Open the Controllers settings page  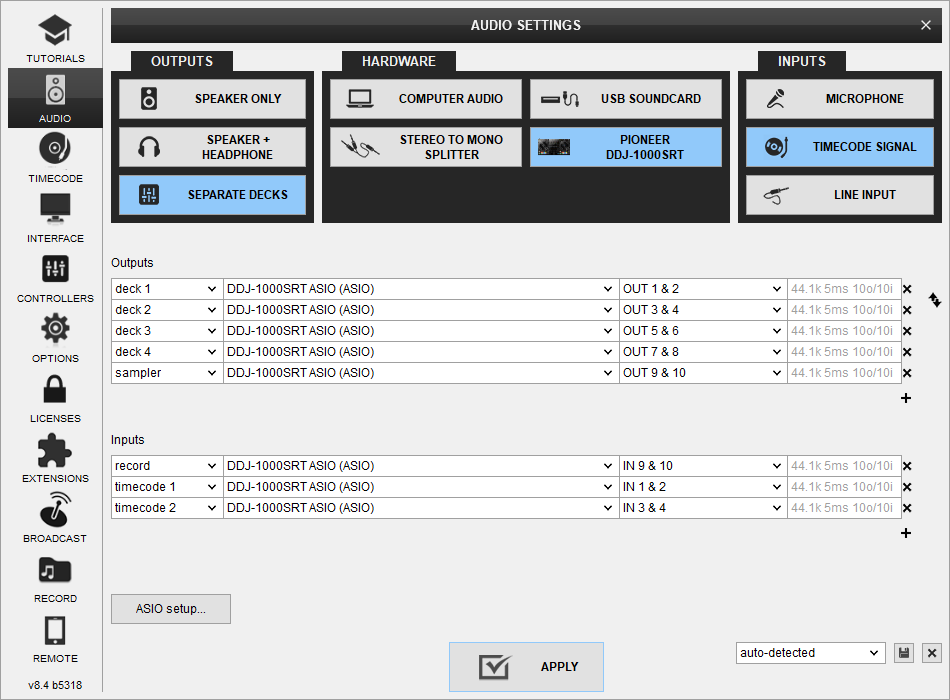[55, 278]
